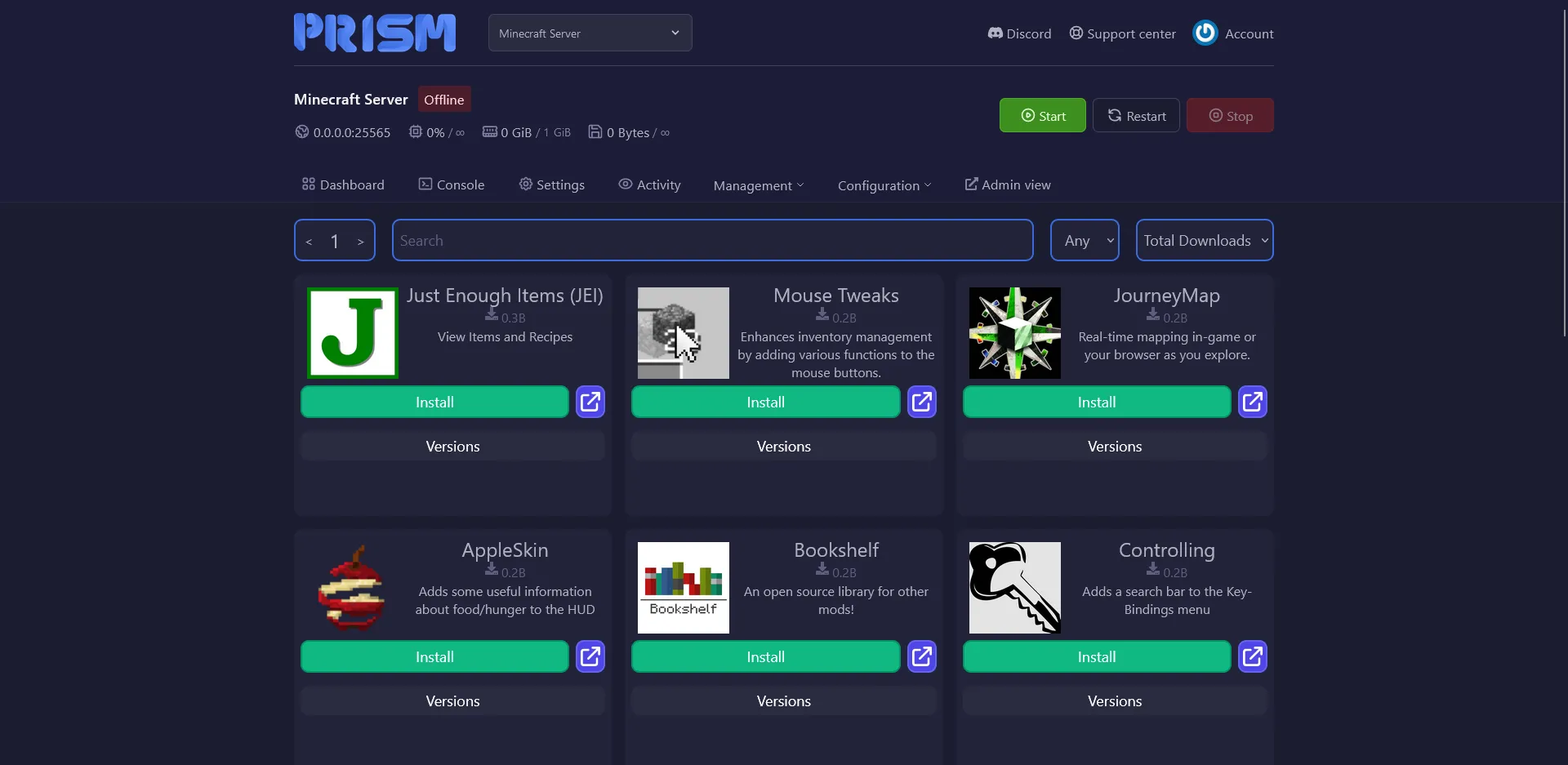Click the PRISM logo
This screenshot has height=765, width=1568.
[375, 33]
